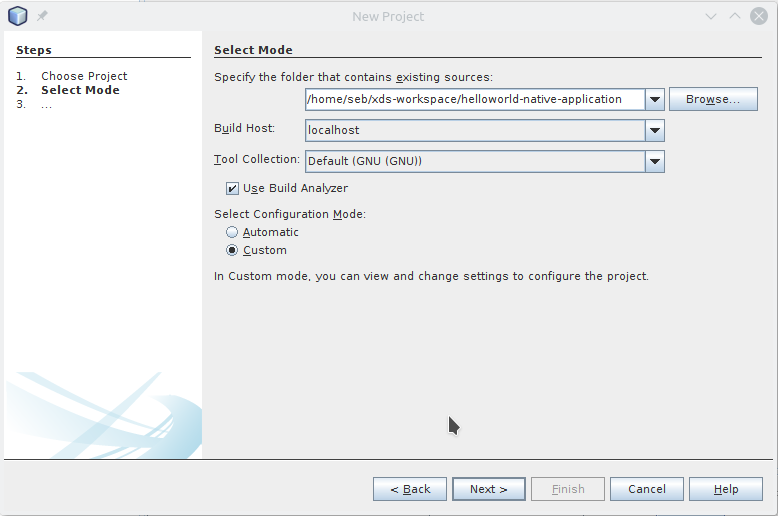The image size is (778, 516).
Task: Go to the previous step with Back
Action: pos(410,489)
